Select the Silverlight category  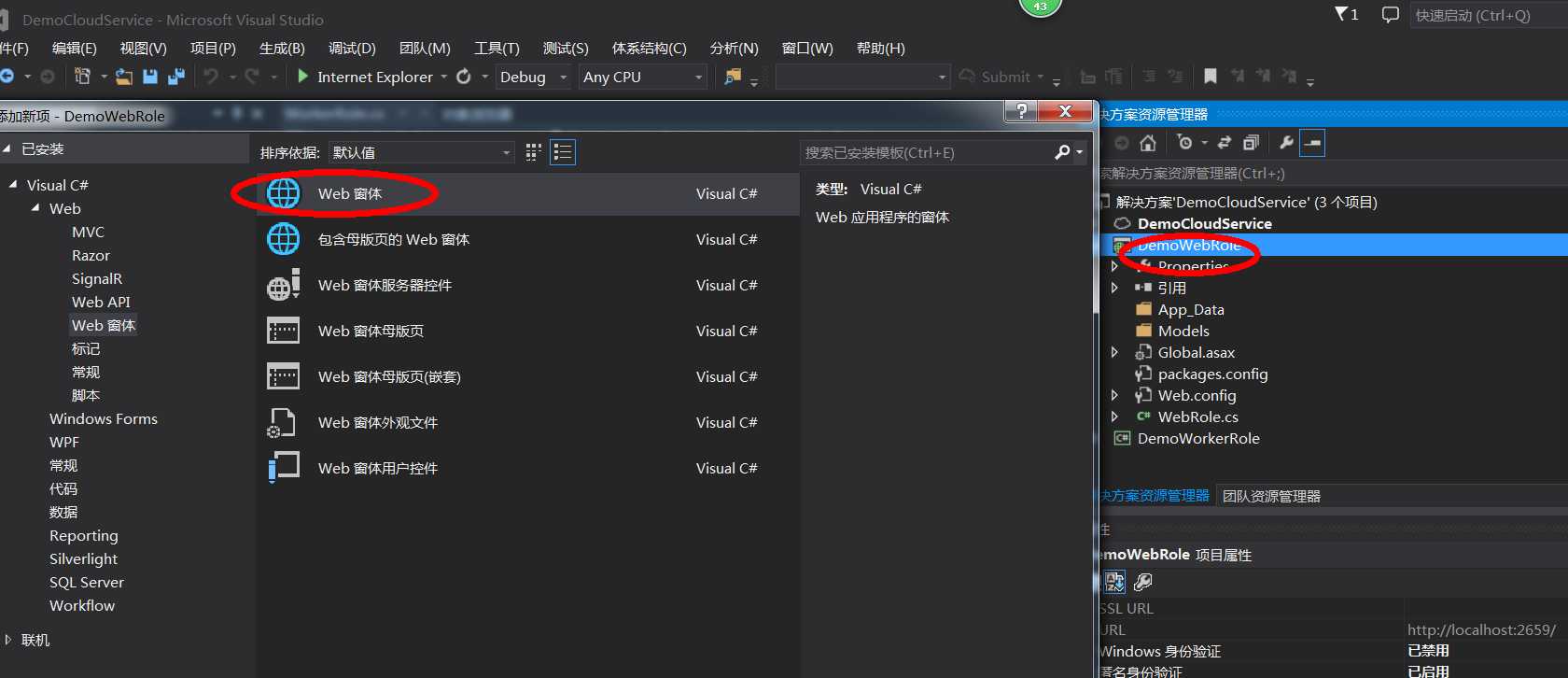tap(83, 558)
